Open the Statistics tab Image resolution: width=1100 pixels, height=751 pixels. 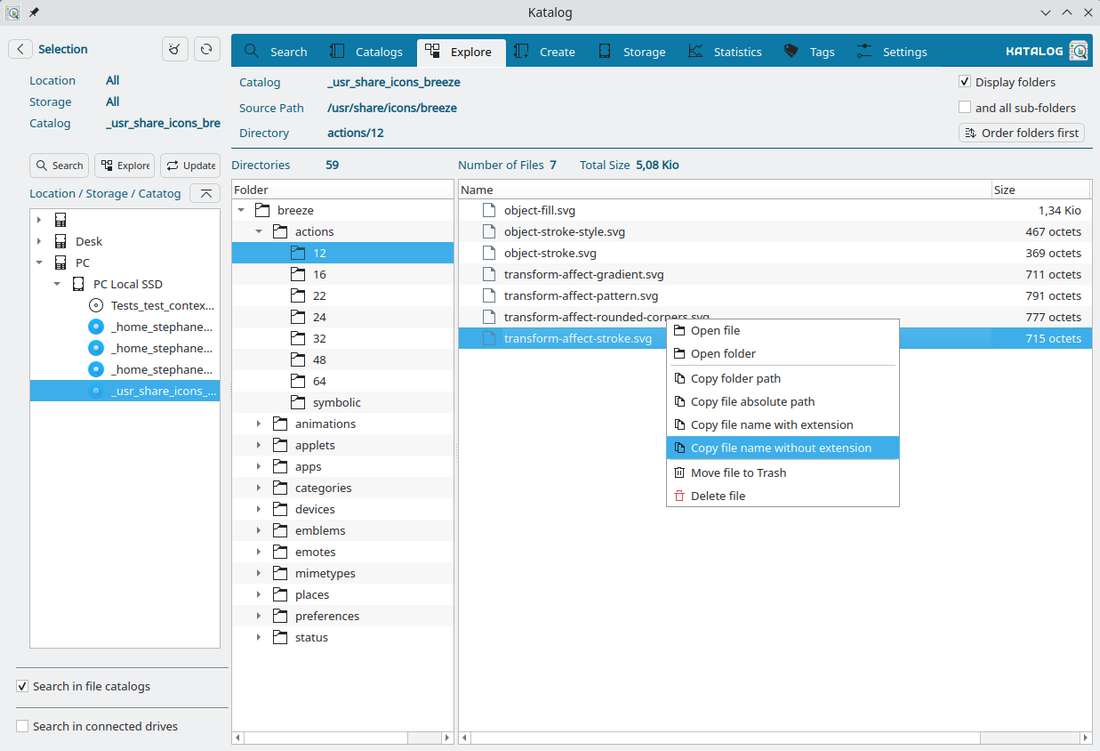tap(725, 52)
